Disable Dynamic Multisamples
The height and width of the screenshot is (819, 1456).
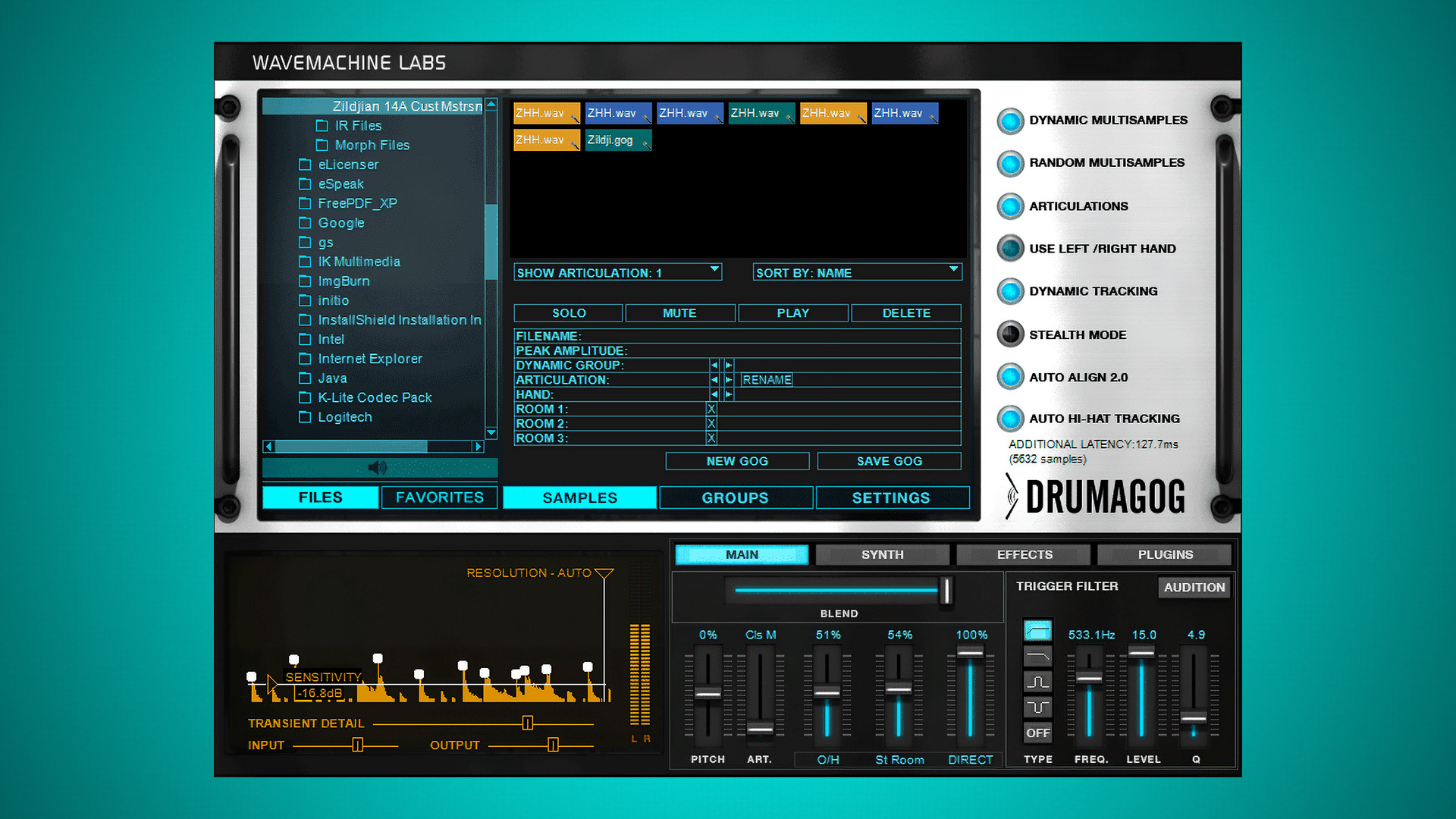pyautogui.click(x=1010, y=121)
